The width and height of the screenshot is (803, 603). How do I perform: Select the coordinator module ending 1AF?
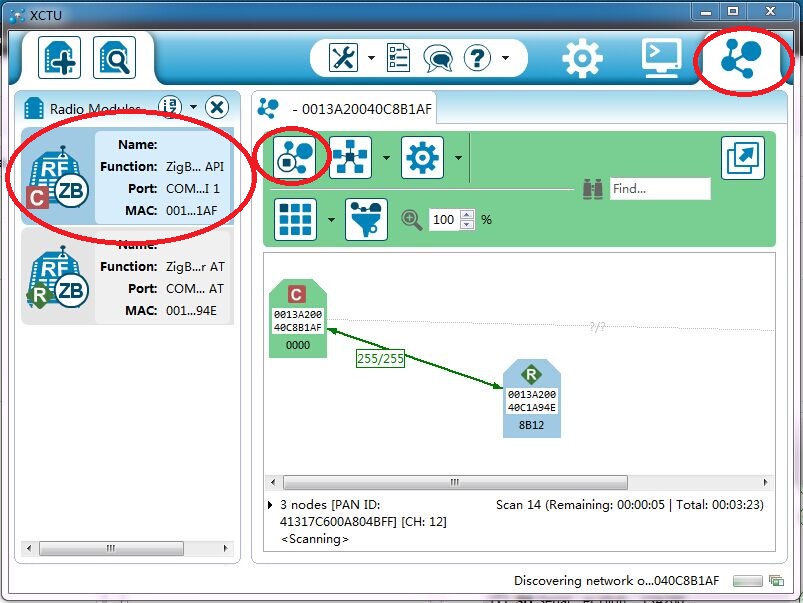click(x=128, y=177)
